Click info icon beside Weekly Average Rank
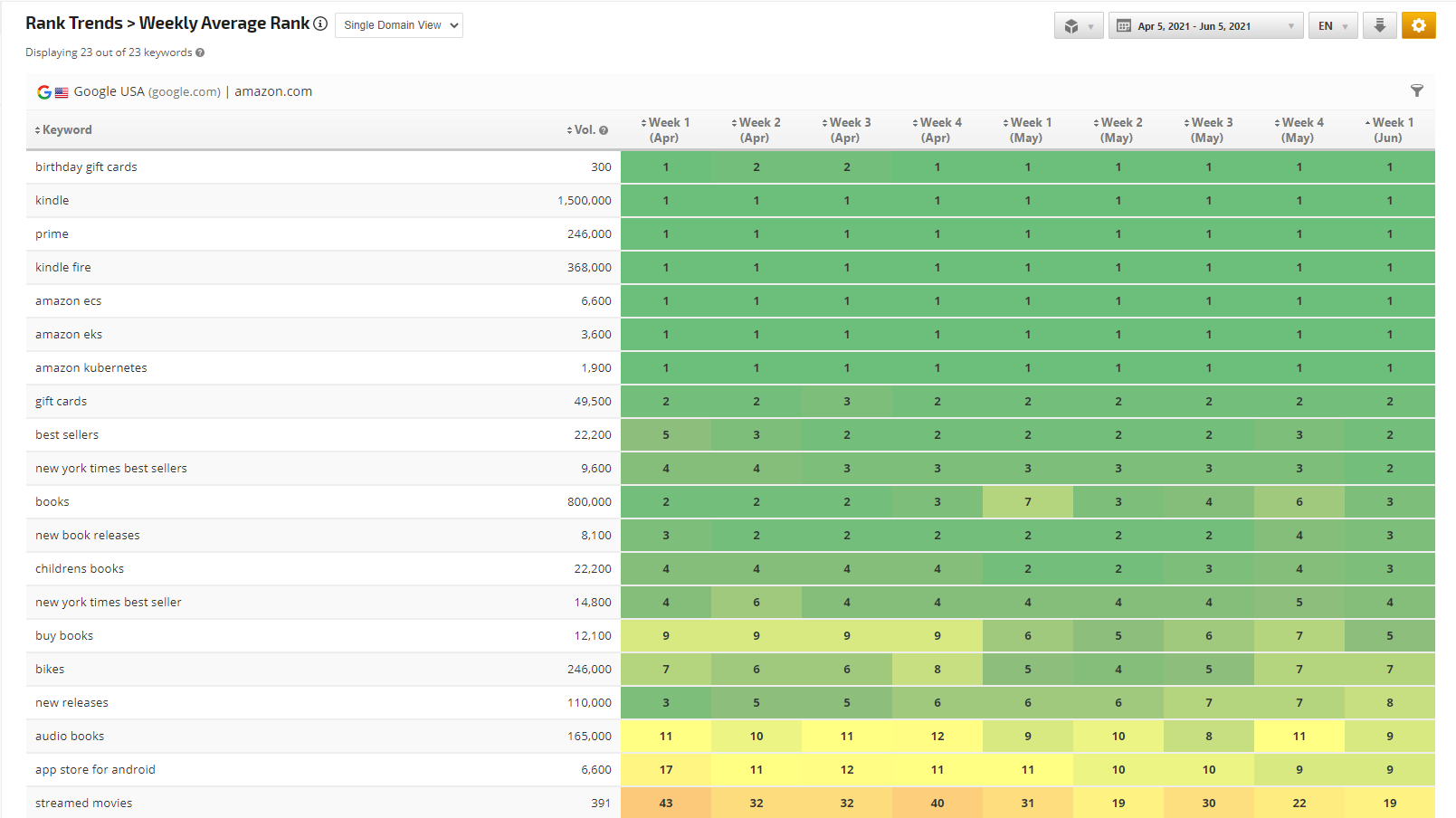1456x818 pixels. tap(320, 24)
